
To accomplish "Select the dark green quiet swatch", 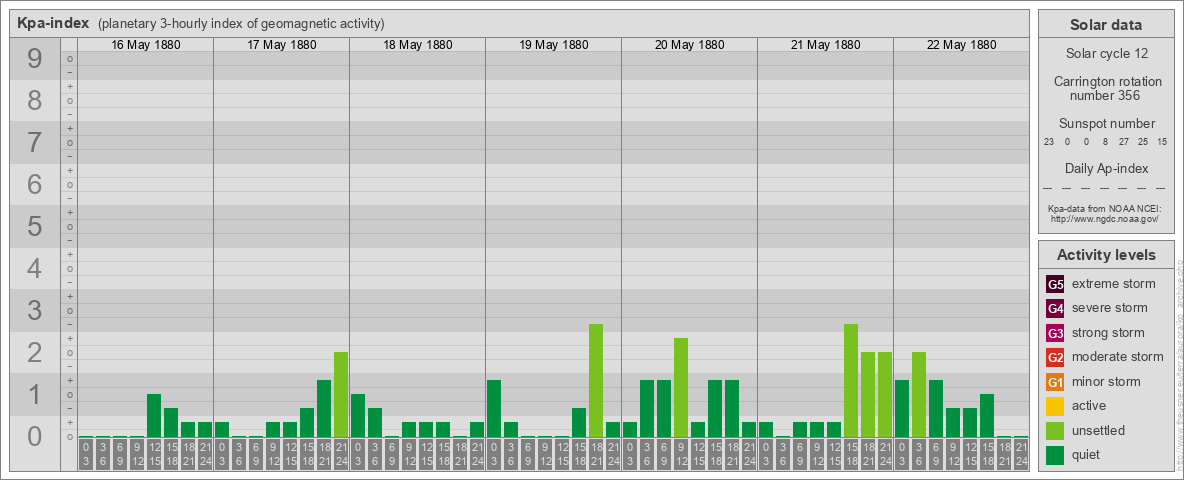I will 1055,454.
